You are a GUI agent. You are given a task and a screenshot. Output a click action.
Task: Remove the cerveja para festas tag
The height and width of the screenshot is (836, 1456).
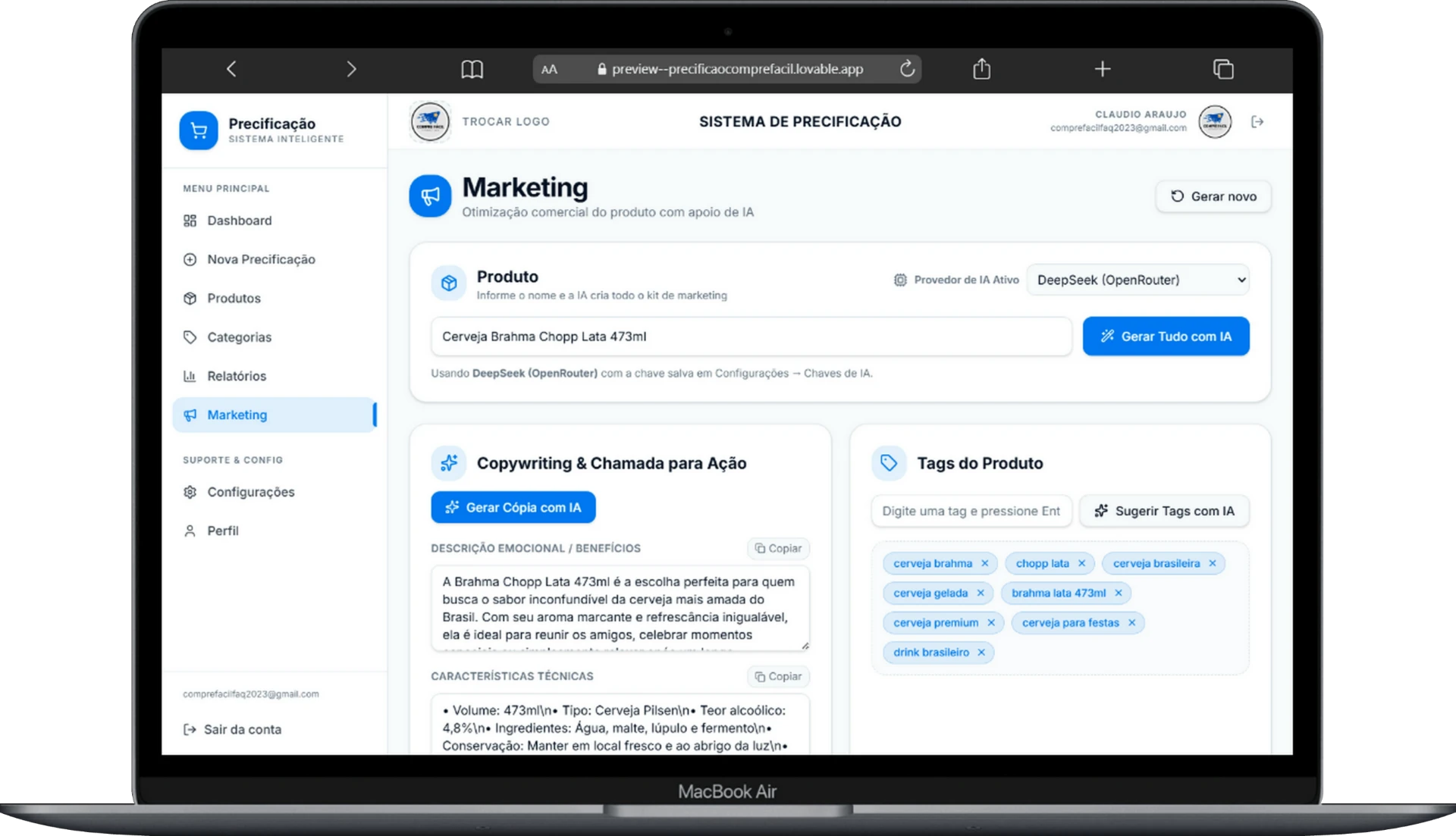pos(1131,622)
